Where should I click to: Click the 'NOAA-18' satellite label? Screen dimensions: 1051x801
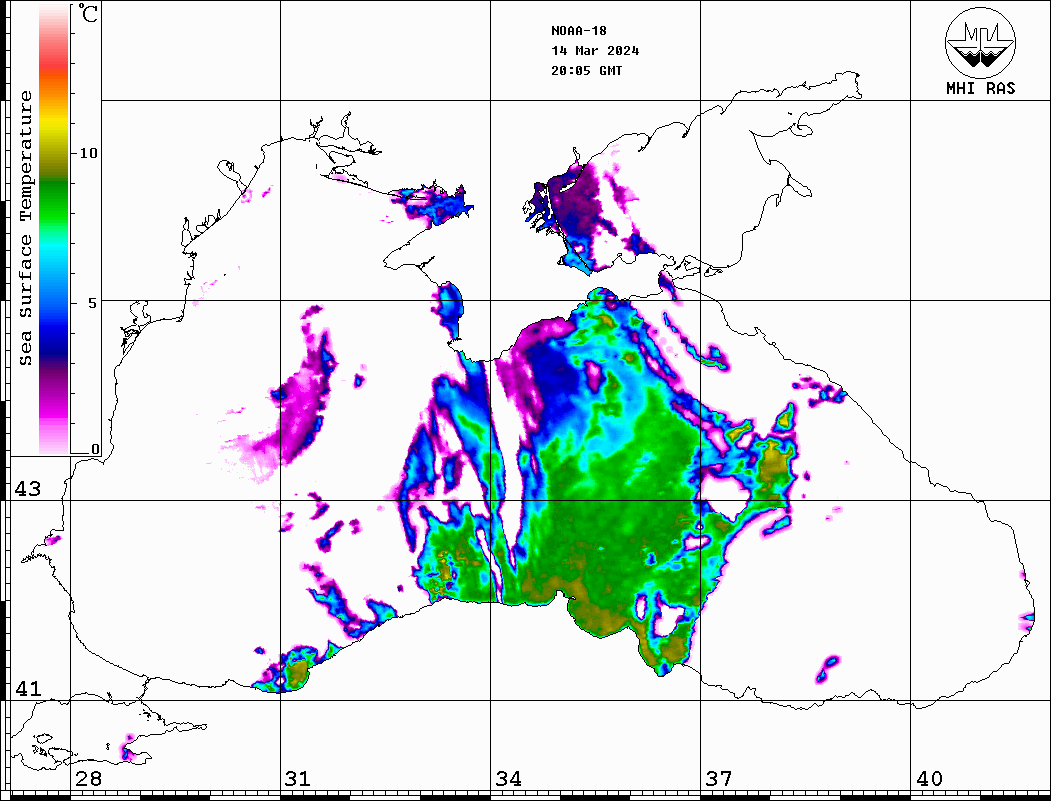pos(578,31)
